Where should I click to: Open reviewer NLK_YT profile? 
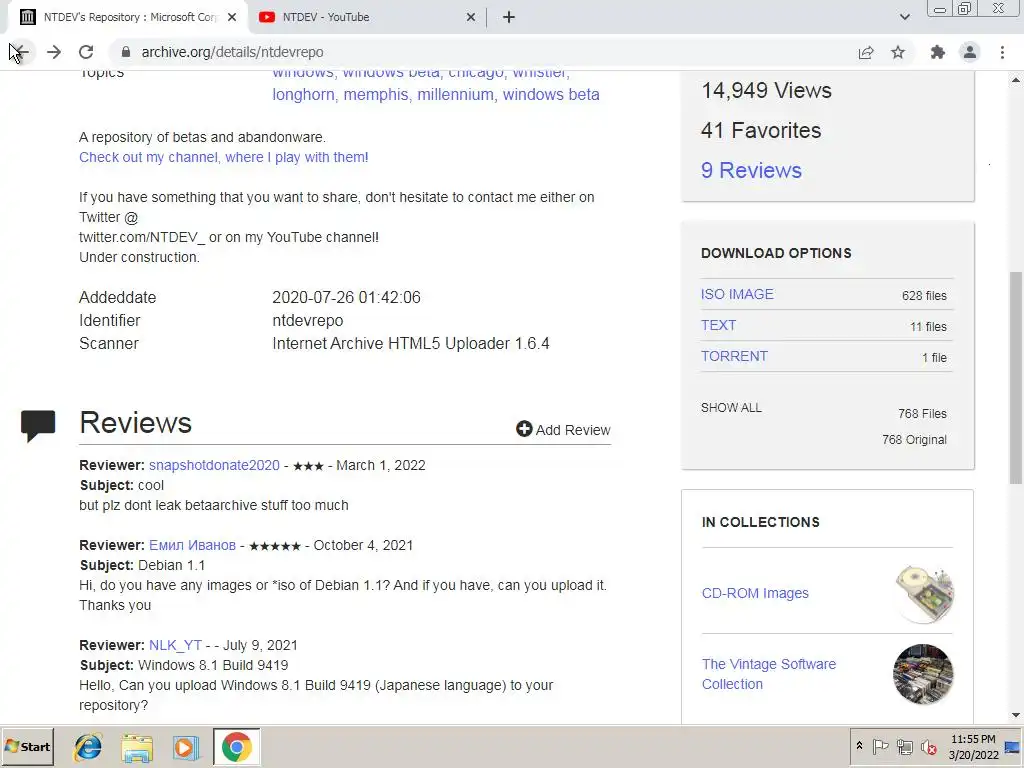click(x=175, y=645)
